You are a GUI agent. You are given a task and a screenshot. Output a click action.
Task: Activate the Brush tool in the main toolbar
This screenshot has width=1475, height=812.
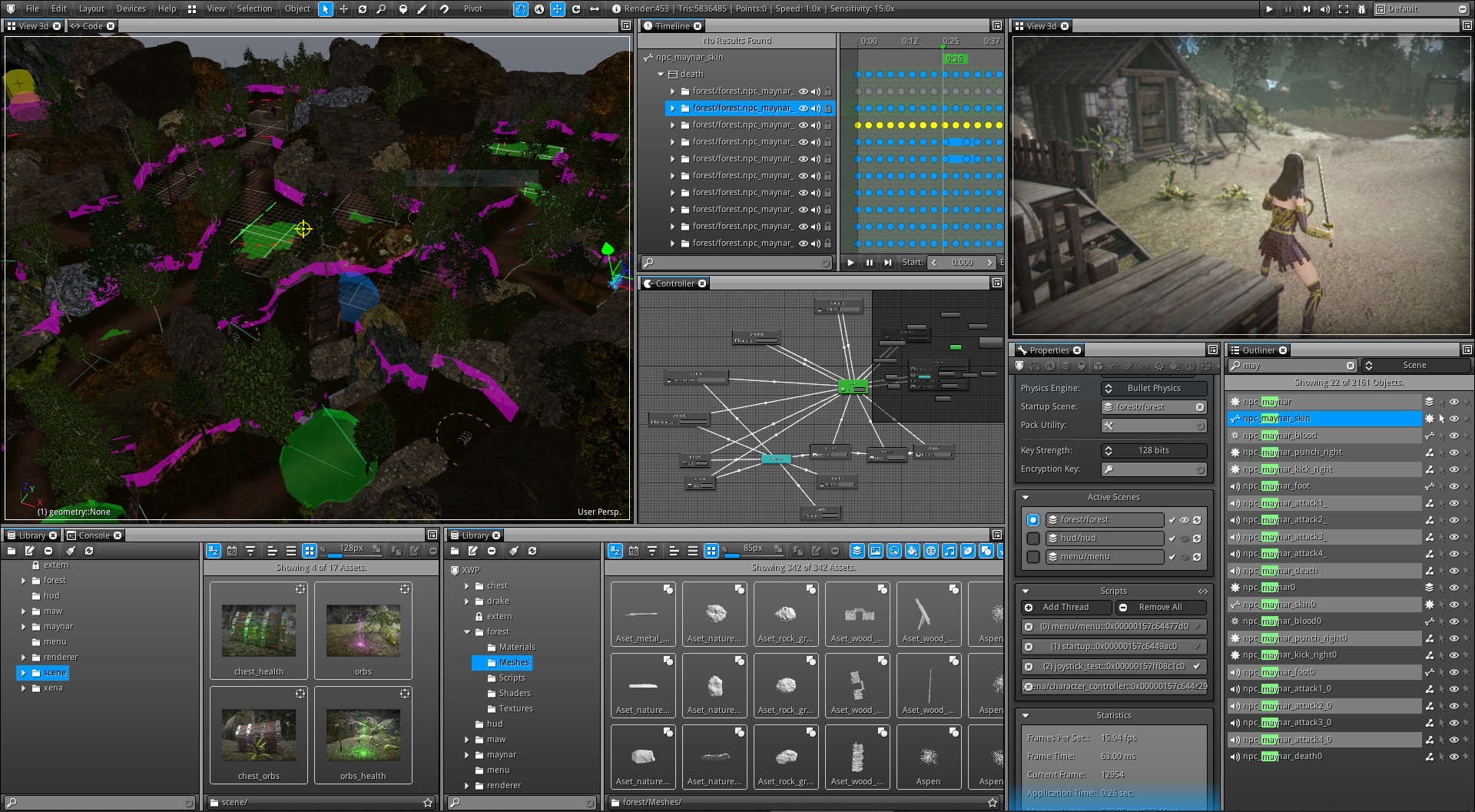coord(422,8)
